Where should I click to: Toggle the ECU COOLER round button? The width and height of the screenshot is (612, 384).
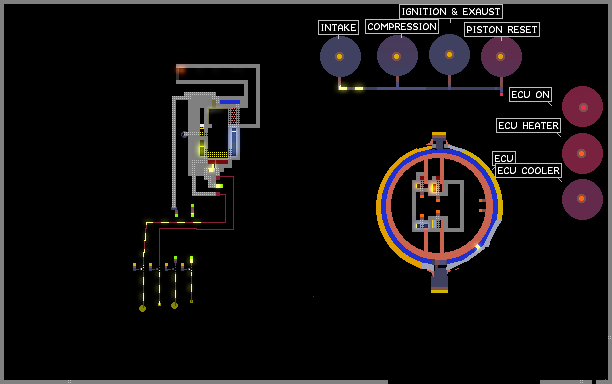[582, 199]
